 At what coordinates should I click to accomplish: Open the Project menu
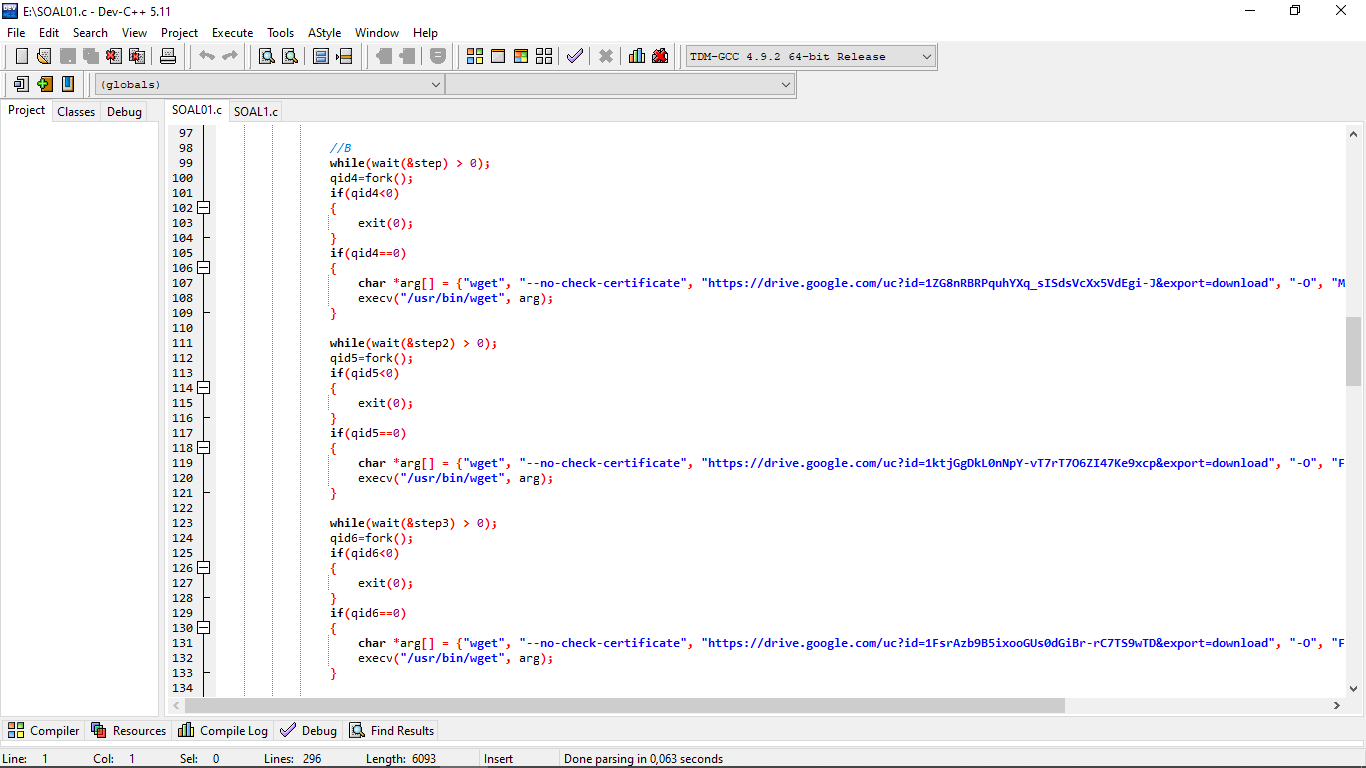[x=180, y=33]
